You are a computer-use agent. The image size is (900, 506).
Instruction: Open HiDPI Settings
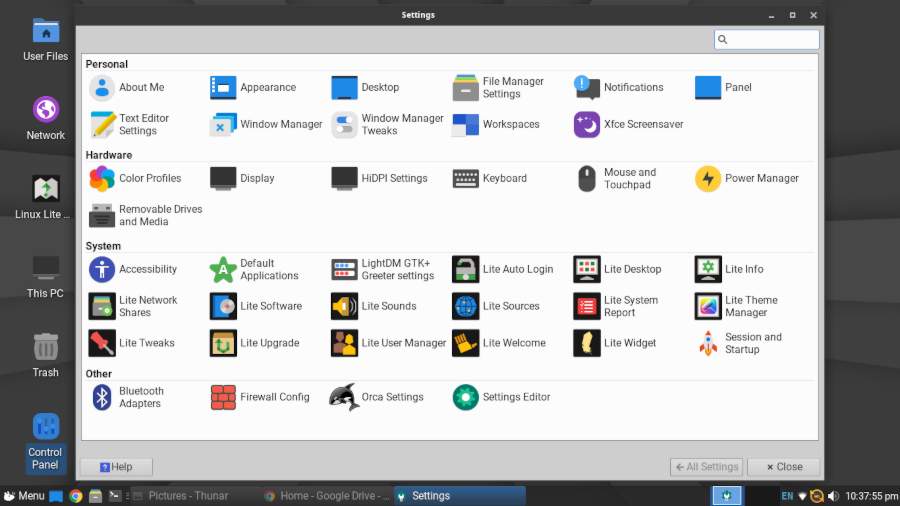pos(379,178)
